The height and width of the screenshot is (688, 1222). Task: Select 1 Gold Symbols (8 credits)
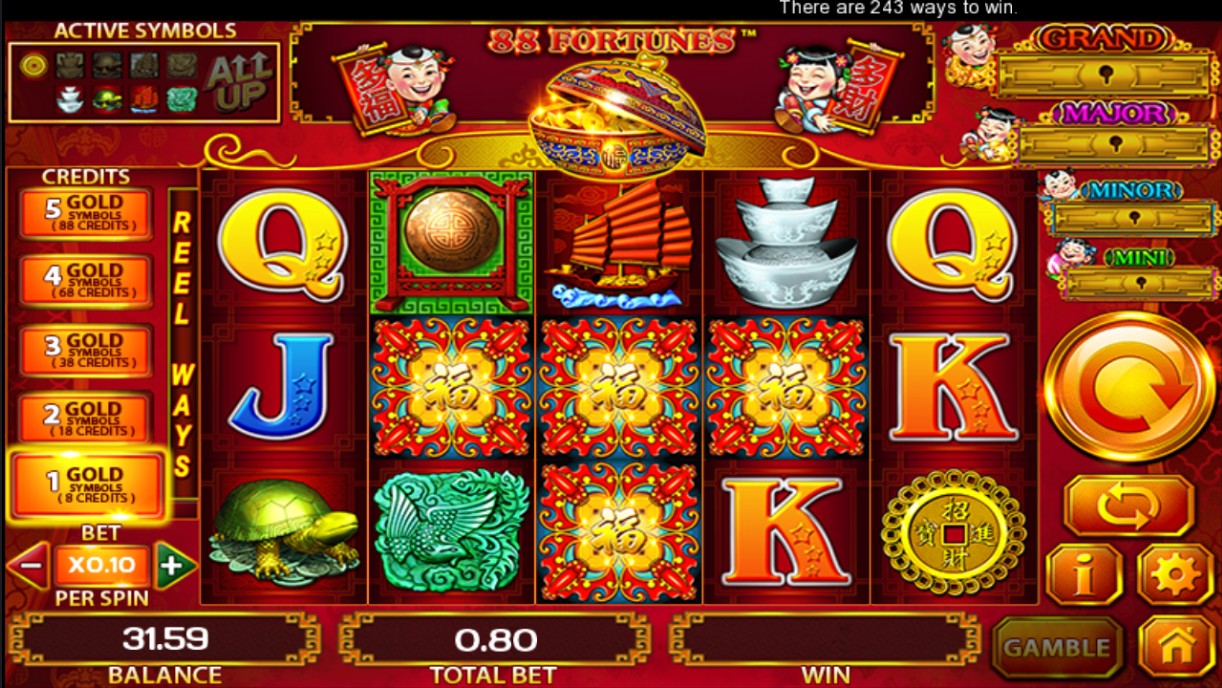pos(85,486)
